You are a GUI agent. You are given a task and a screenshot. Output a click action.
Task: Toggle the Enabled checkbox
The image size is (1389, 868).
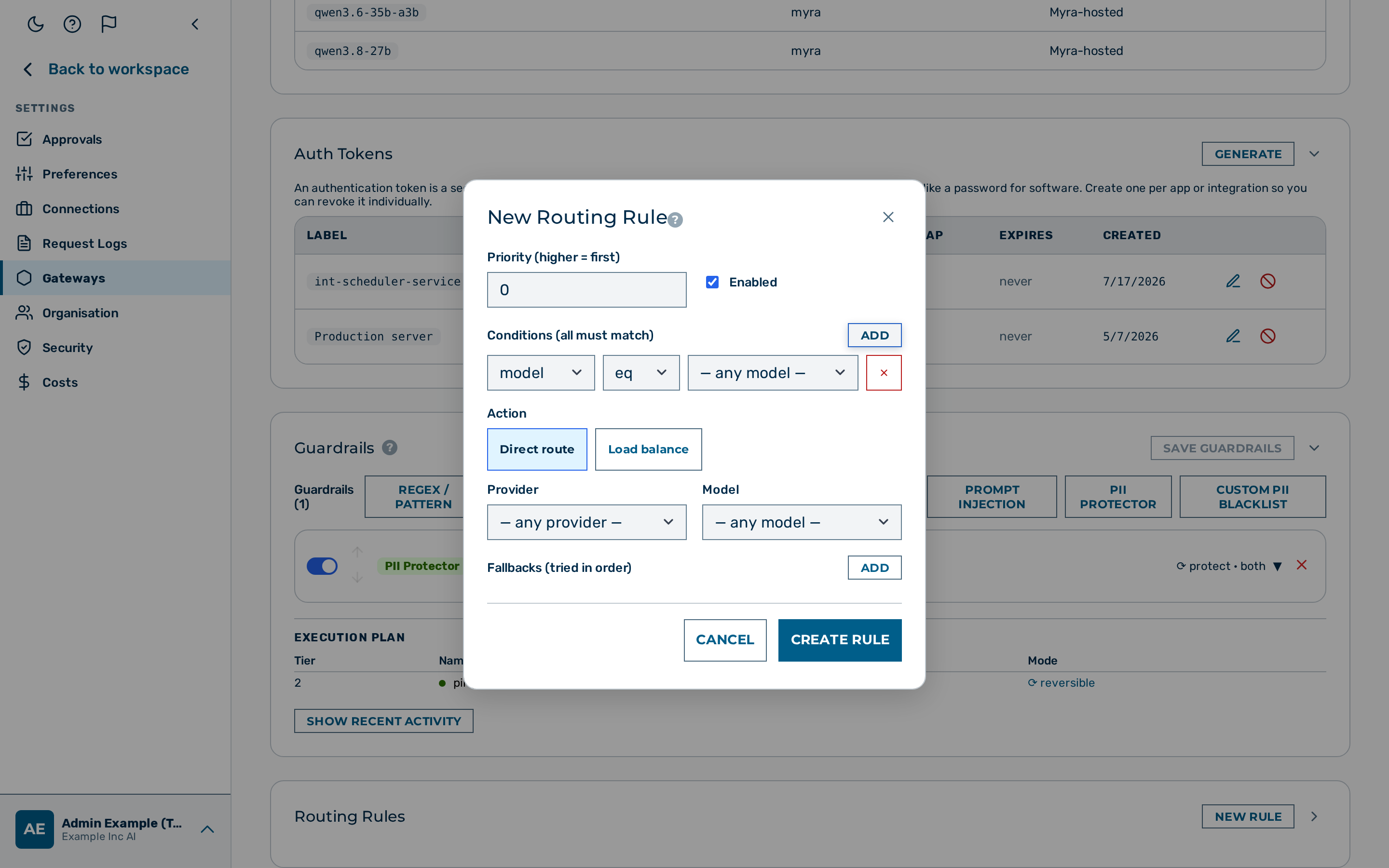(712, 282)
